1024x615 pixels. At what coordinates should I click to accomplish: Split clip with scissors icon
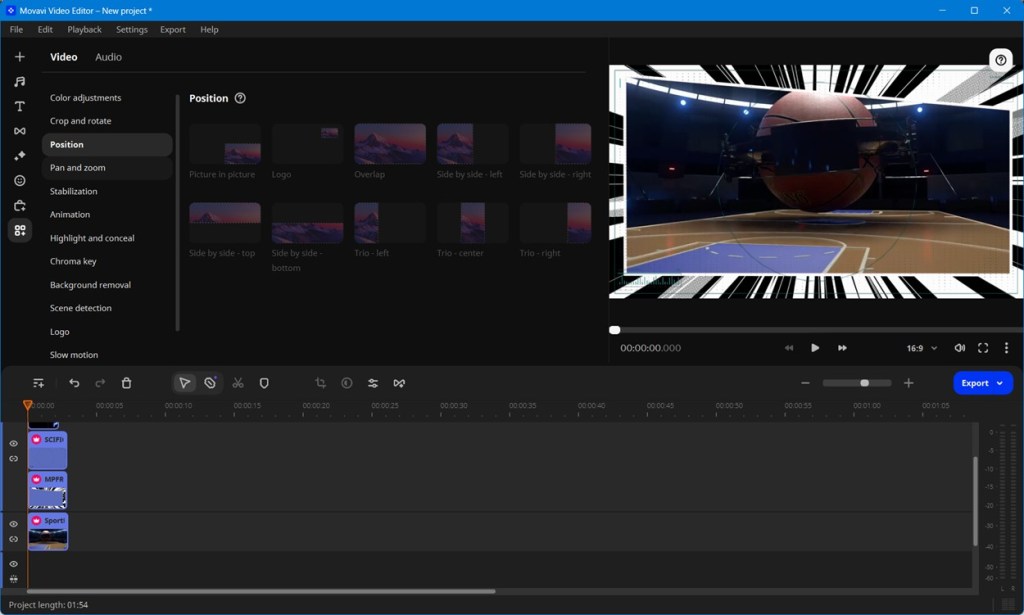coord(238,383)
